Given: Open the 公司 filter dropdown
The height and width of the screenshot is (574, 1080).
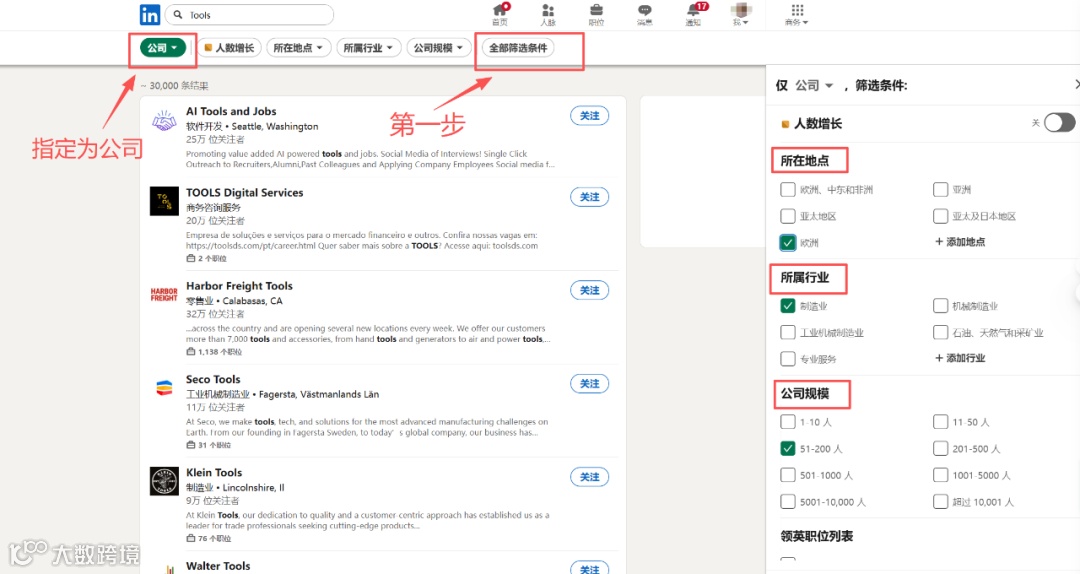Looking at the screenshot, I should click(163, 48).
